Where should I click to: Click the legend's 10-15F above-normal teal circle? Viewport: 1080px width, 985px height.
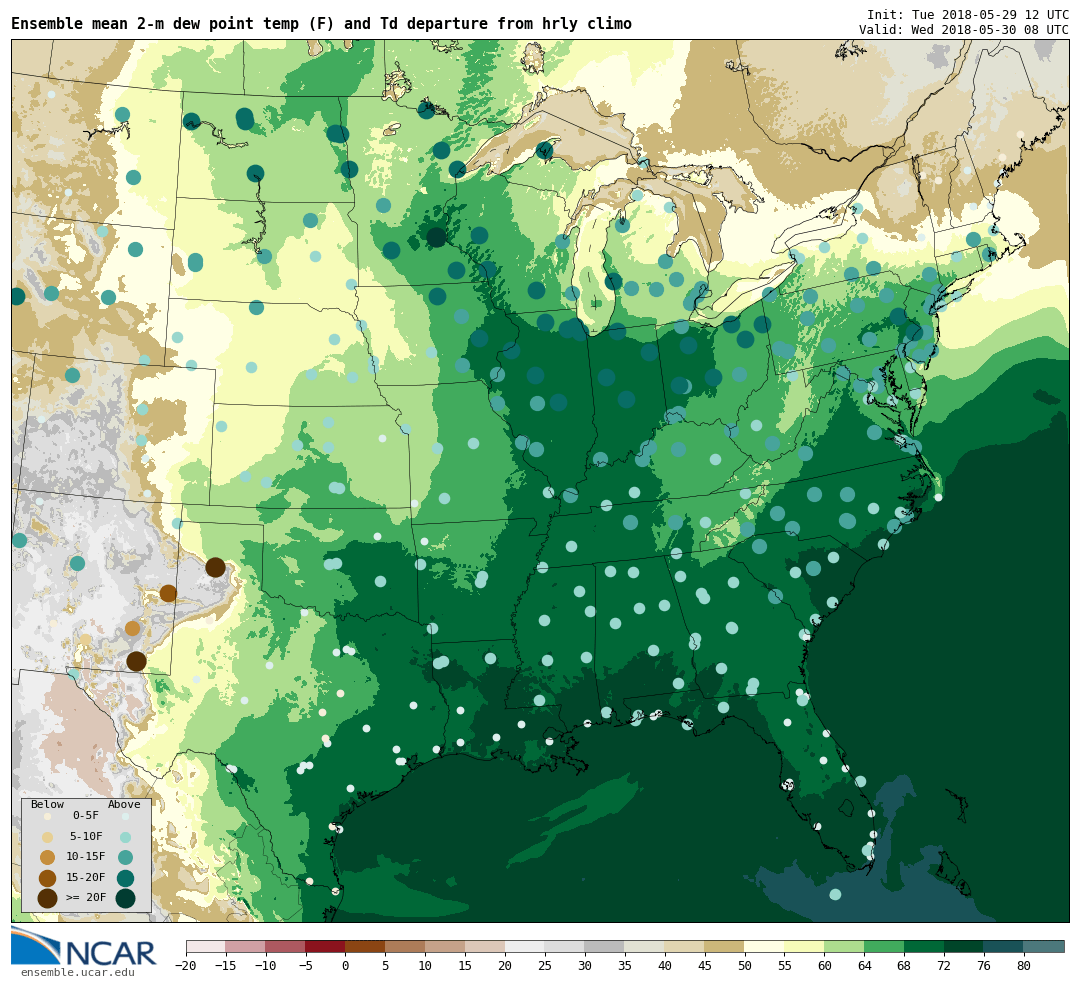pyautogui.click(x=125, y=858)
